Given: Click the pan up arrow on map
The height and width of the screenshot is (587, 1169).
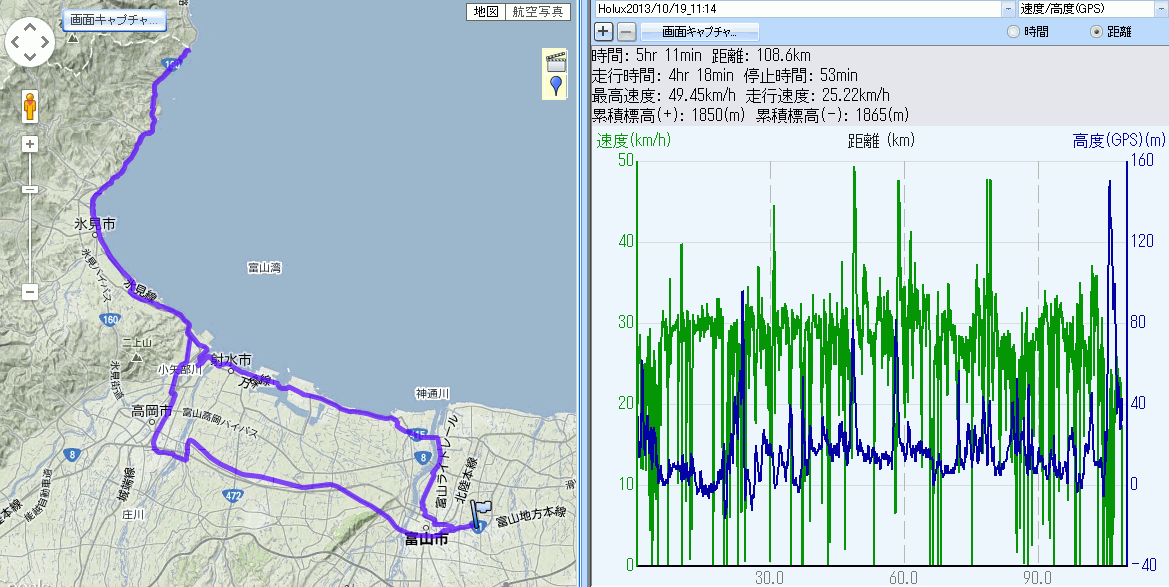Looking at the screenshot, I should 31,27.
